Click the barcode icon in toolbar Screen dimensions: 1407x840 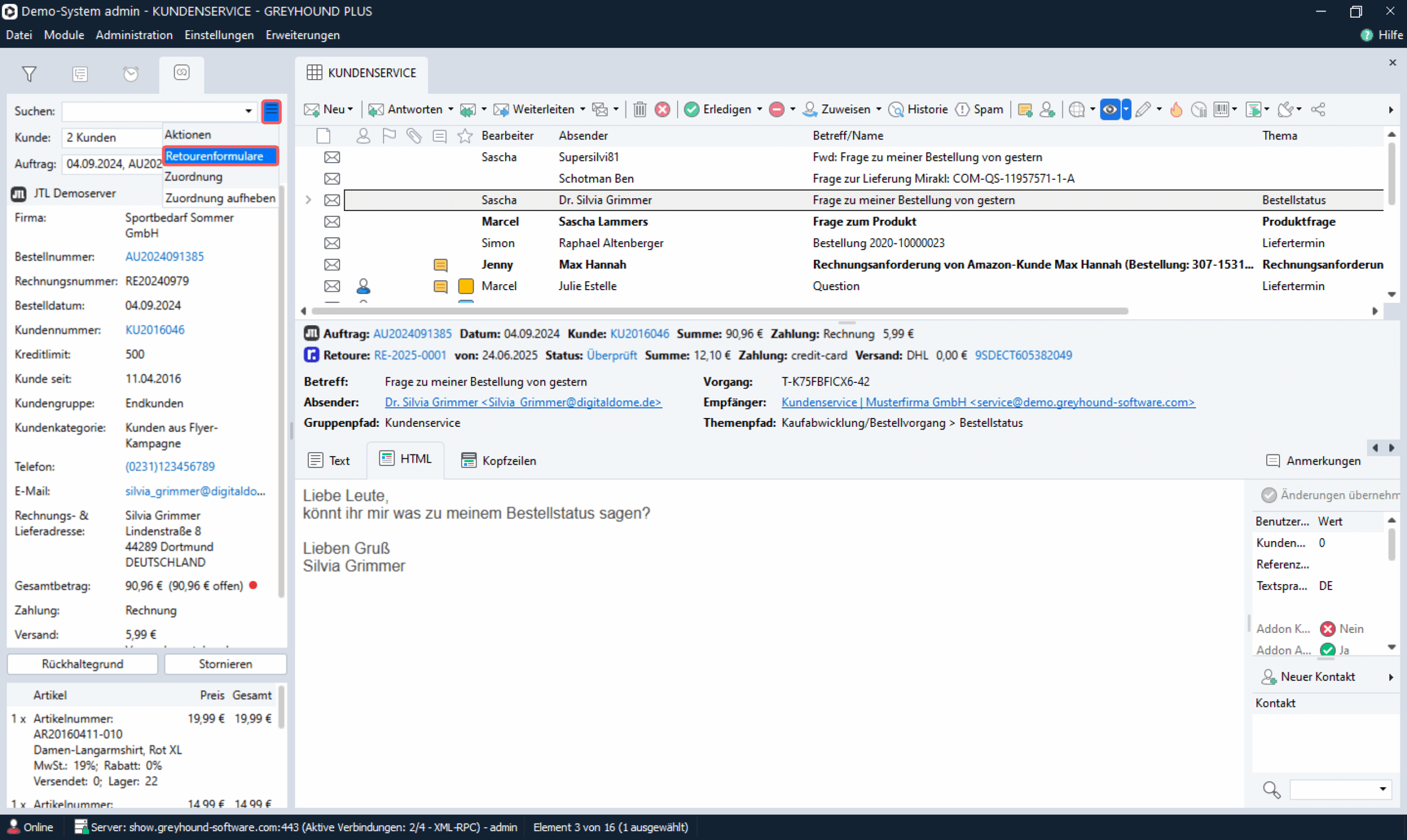pyautogui.click(x=1221, y=109)
